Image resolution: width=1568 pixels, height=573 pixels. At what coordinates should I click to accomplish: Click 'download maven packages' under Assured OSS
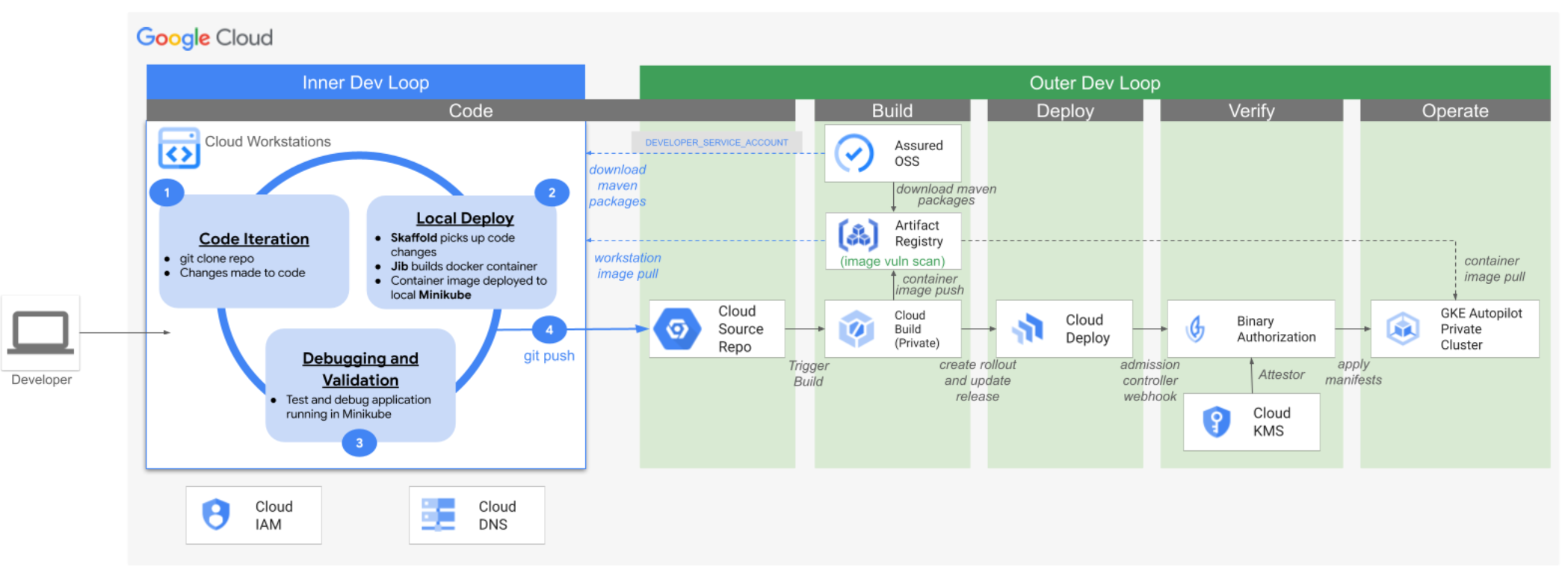pos(946,194)
